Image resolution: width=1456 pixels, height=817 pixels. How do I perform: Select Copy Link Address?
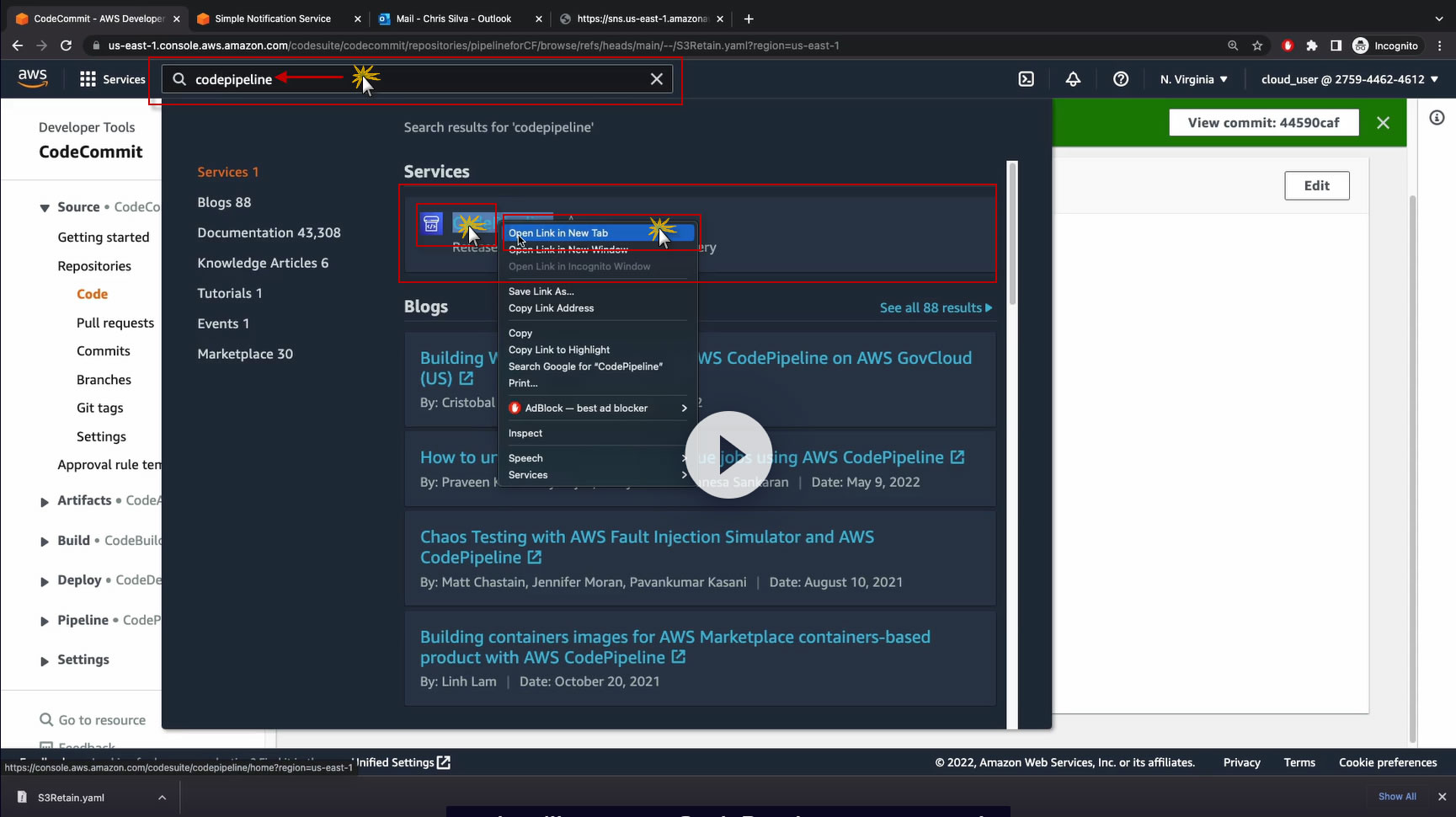(599, 308)
